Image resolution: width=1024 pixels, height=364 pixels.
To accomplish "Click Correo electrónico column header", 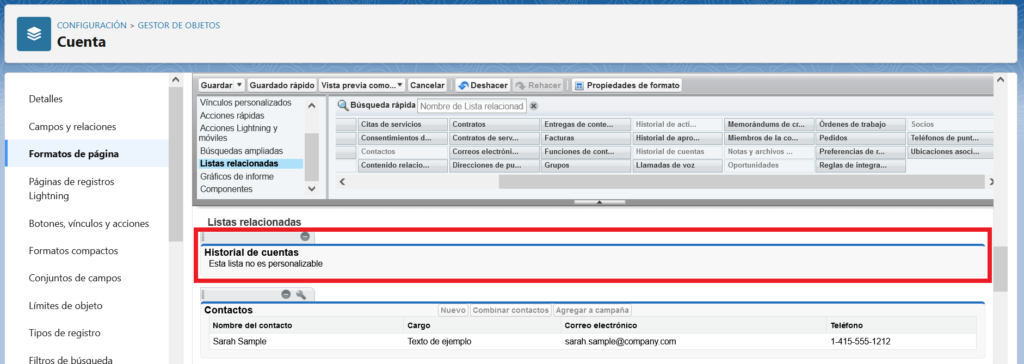I will [601, 325].
